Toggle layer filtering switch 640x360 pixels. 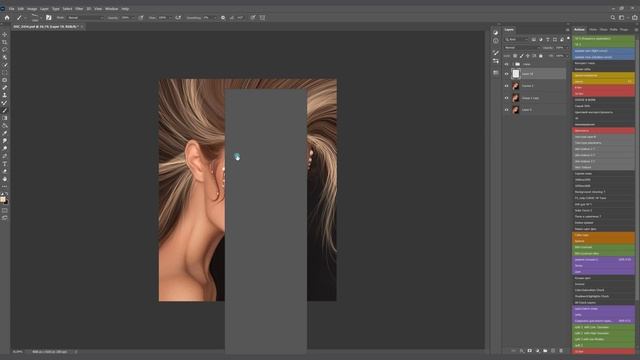pyautogui.click(x=568, y=38)
